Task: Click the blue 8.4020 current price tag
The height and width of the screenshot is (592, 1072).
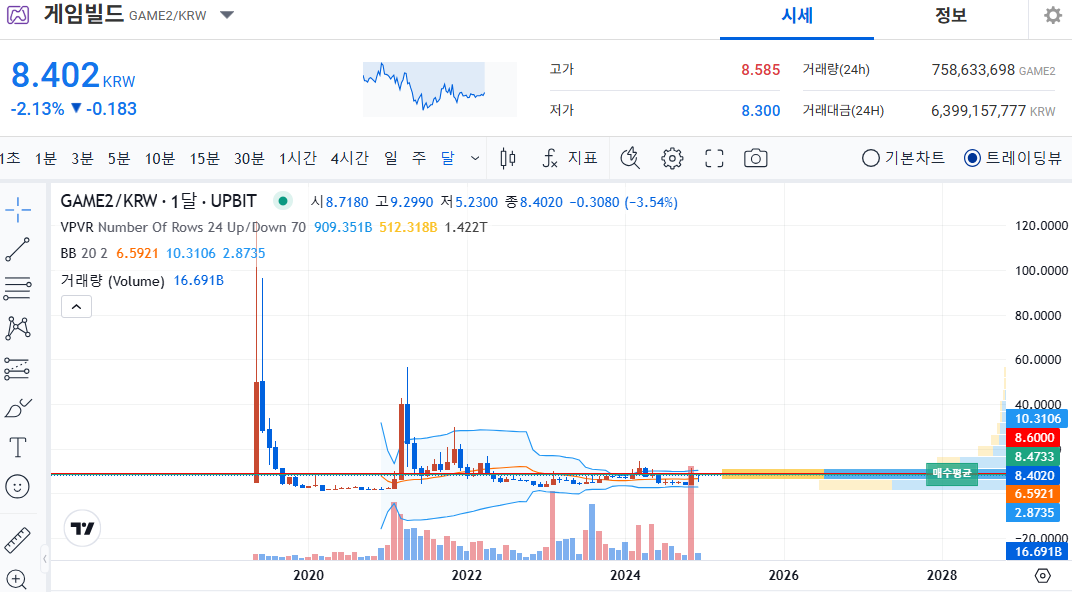Action: [x=1034, y=475]
